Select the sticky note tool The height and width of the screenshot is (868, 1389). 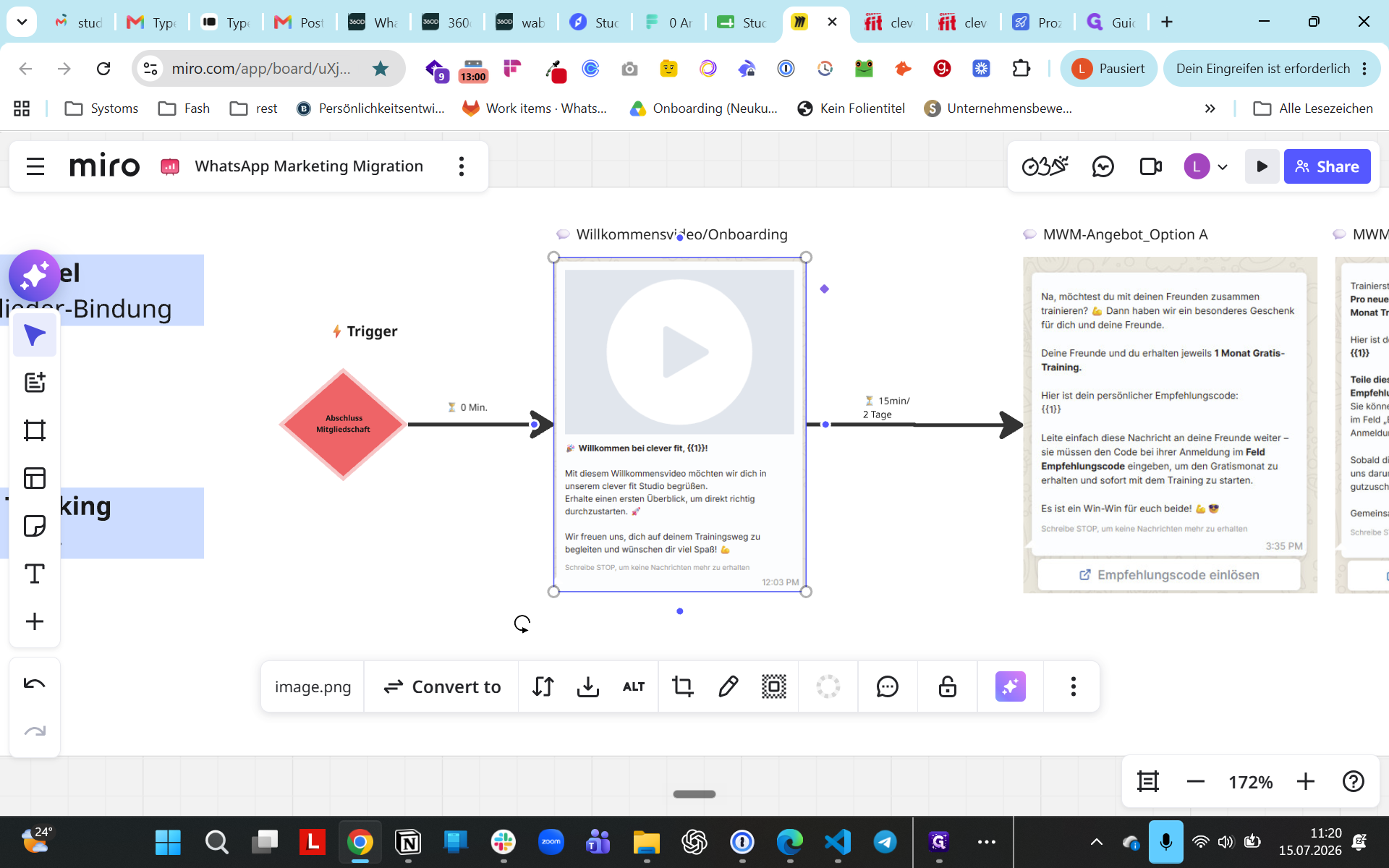click(35, 526)
